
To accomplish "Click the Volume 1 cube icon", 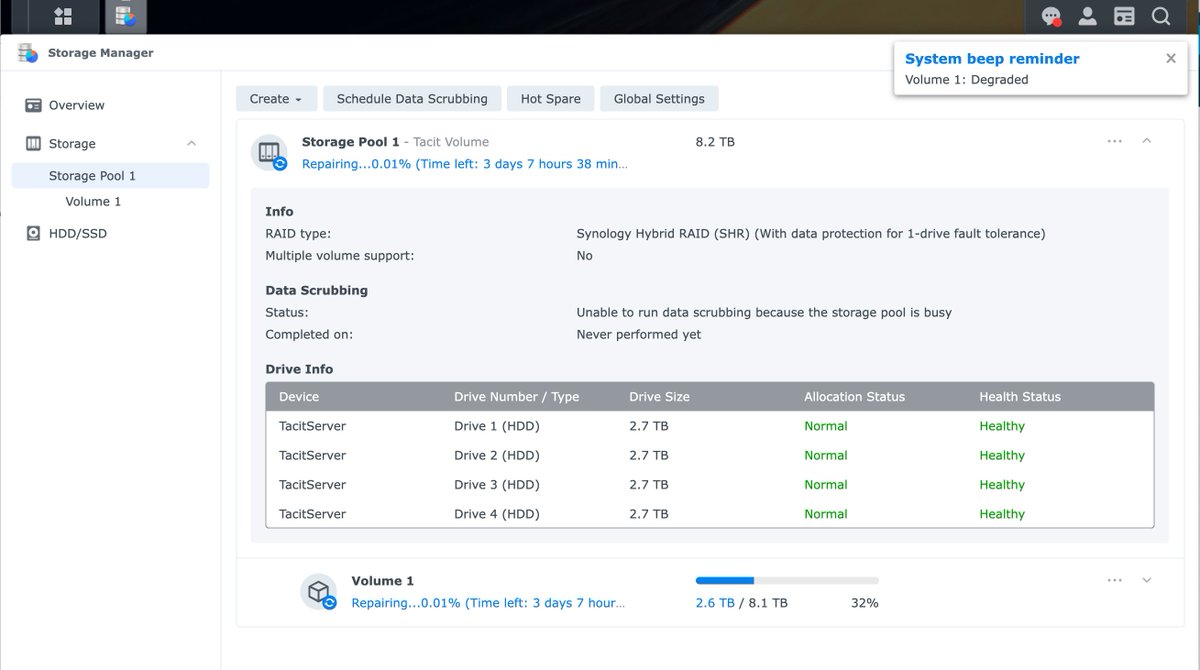I will pyautogui.click(x=319, y=591).
